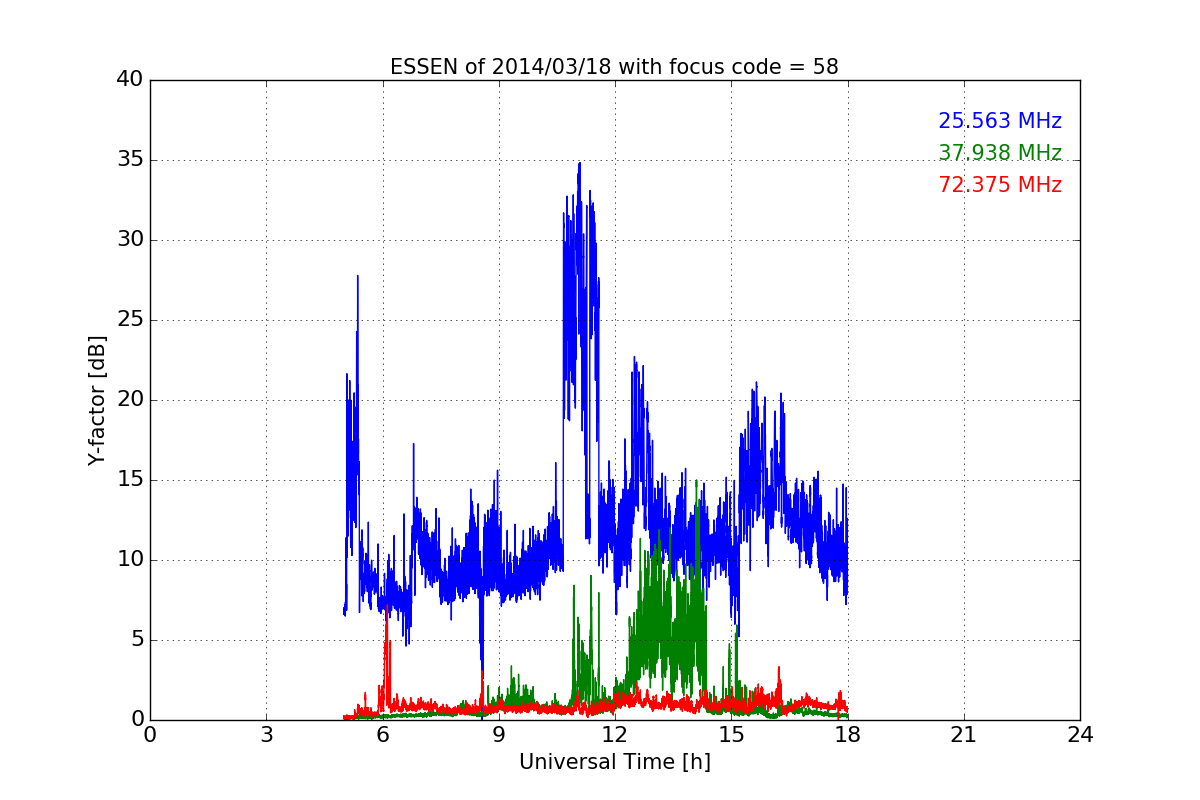Click the y-axis tick label 35
The height and width of the screenshot is (800, 1200).
pos(130,160)
